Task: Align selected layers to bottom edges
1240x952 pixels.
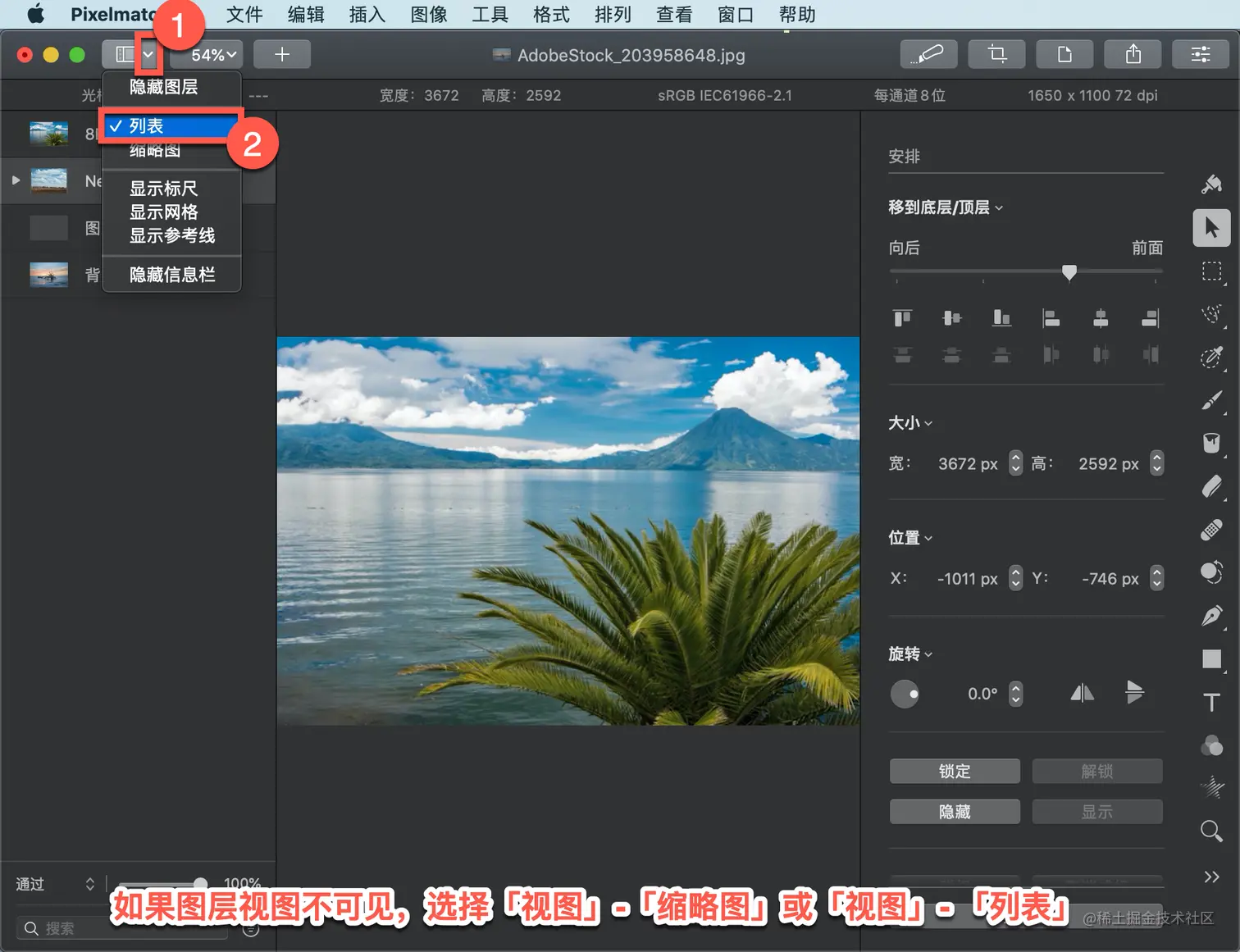Action: [1001, 318]
